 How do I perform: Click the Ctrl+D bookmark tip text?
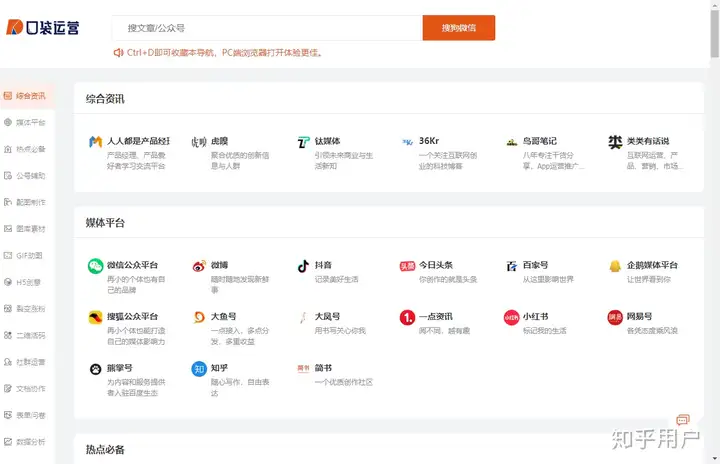pos(225,53)
